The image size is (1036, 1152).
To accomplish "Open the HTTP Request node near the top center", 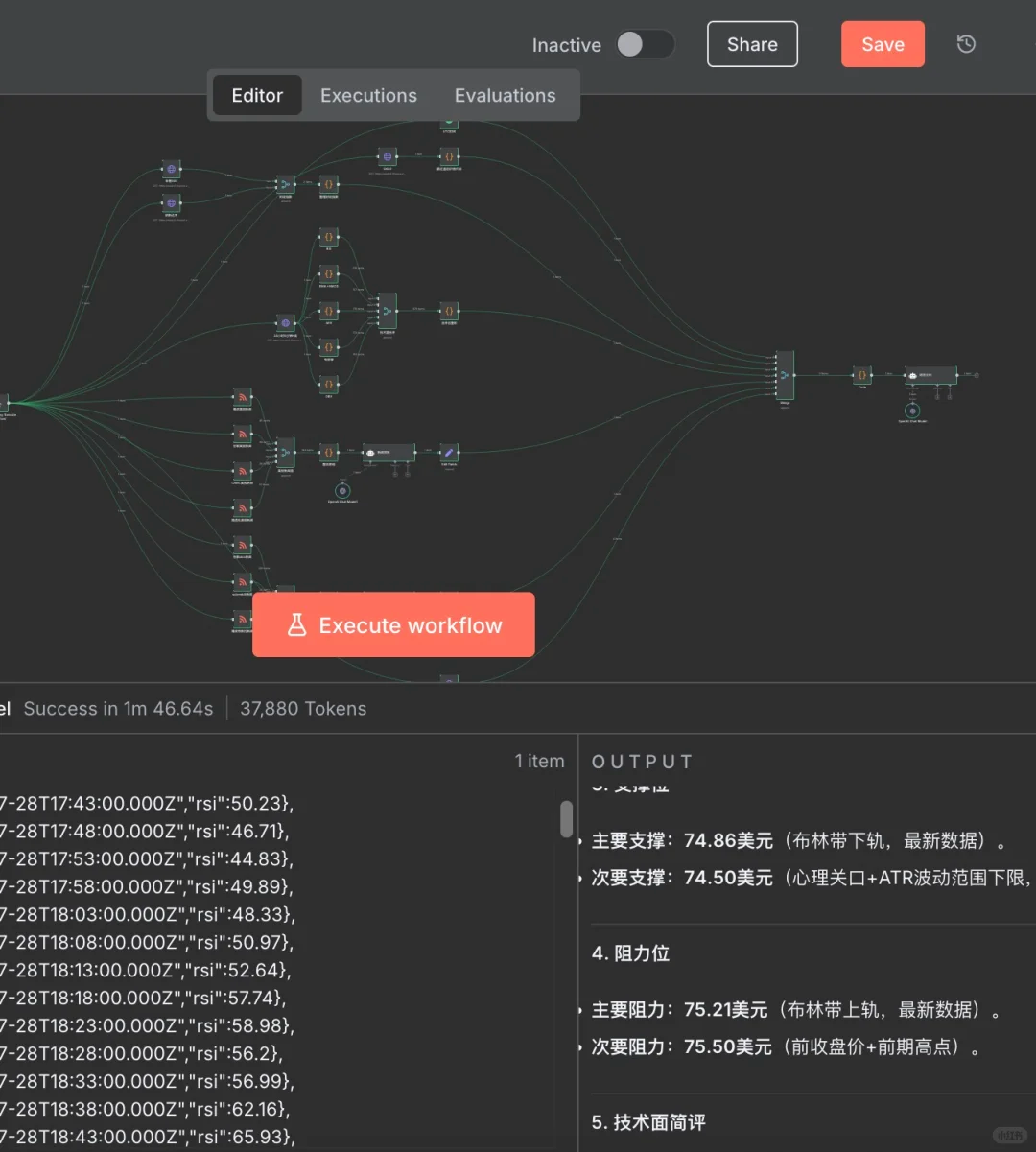I will point(388,157).
